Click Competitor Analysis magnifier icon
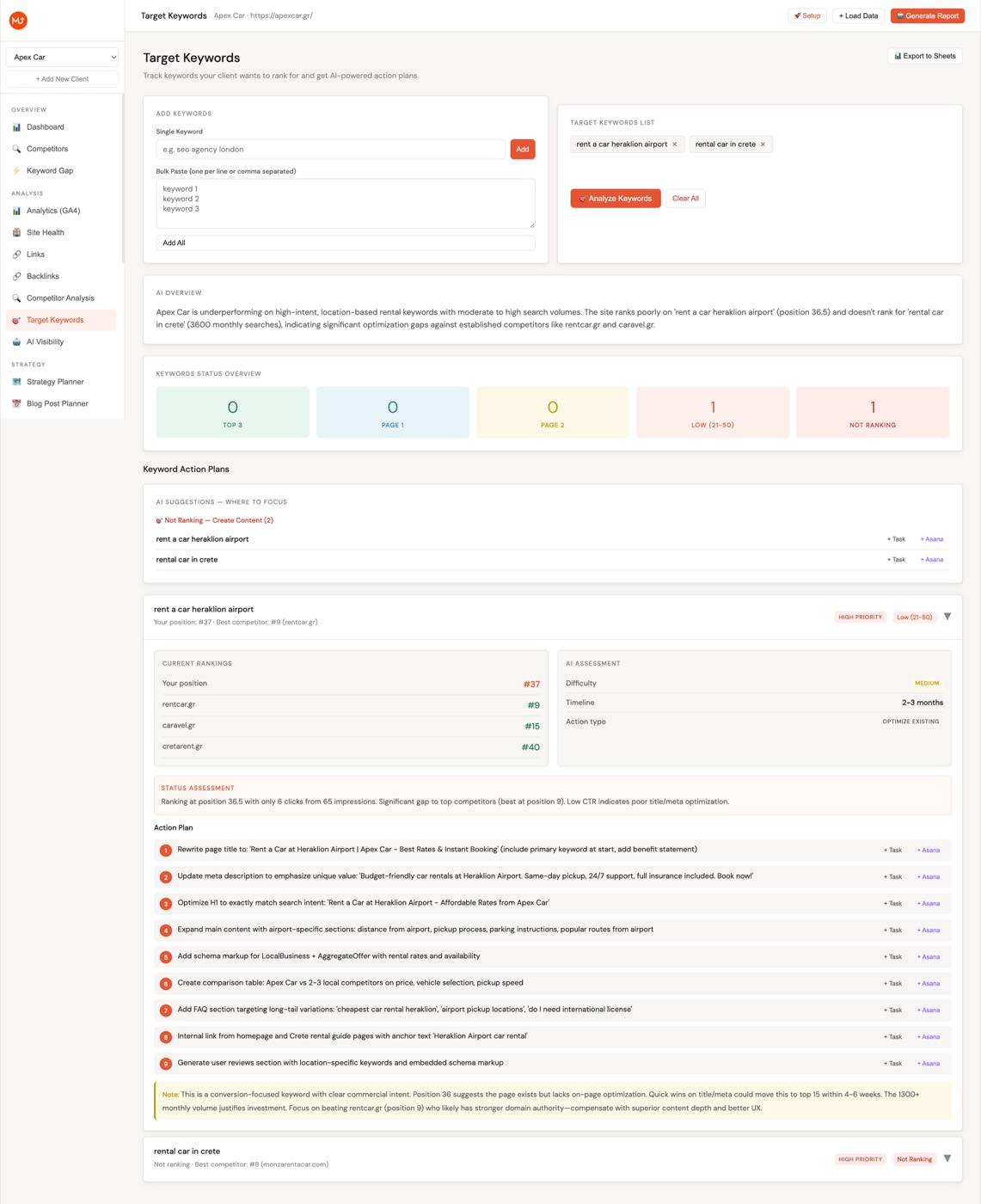Screen dimensions: 981x1204 click(x=16, y=298)
